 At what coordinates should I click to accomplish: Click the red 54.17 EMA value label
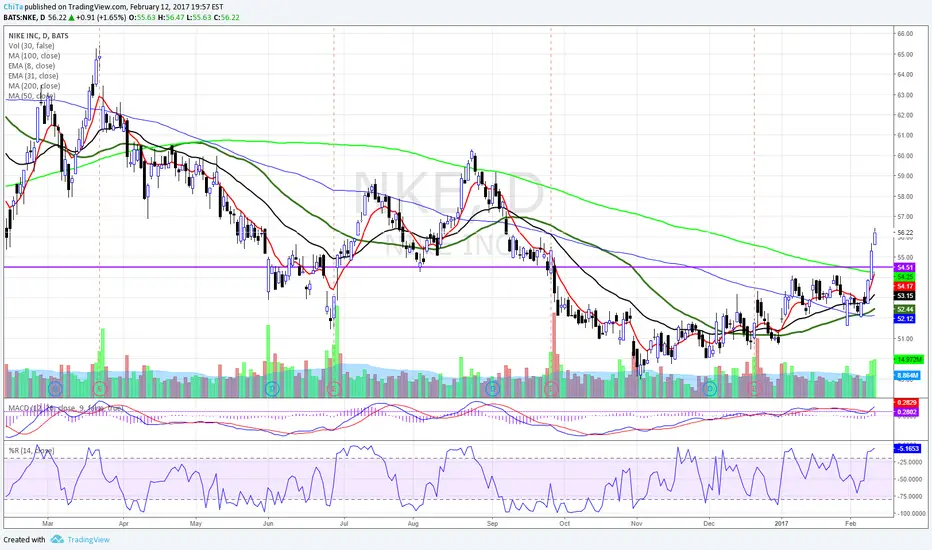tap(905, 287)
